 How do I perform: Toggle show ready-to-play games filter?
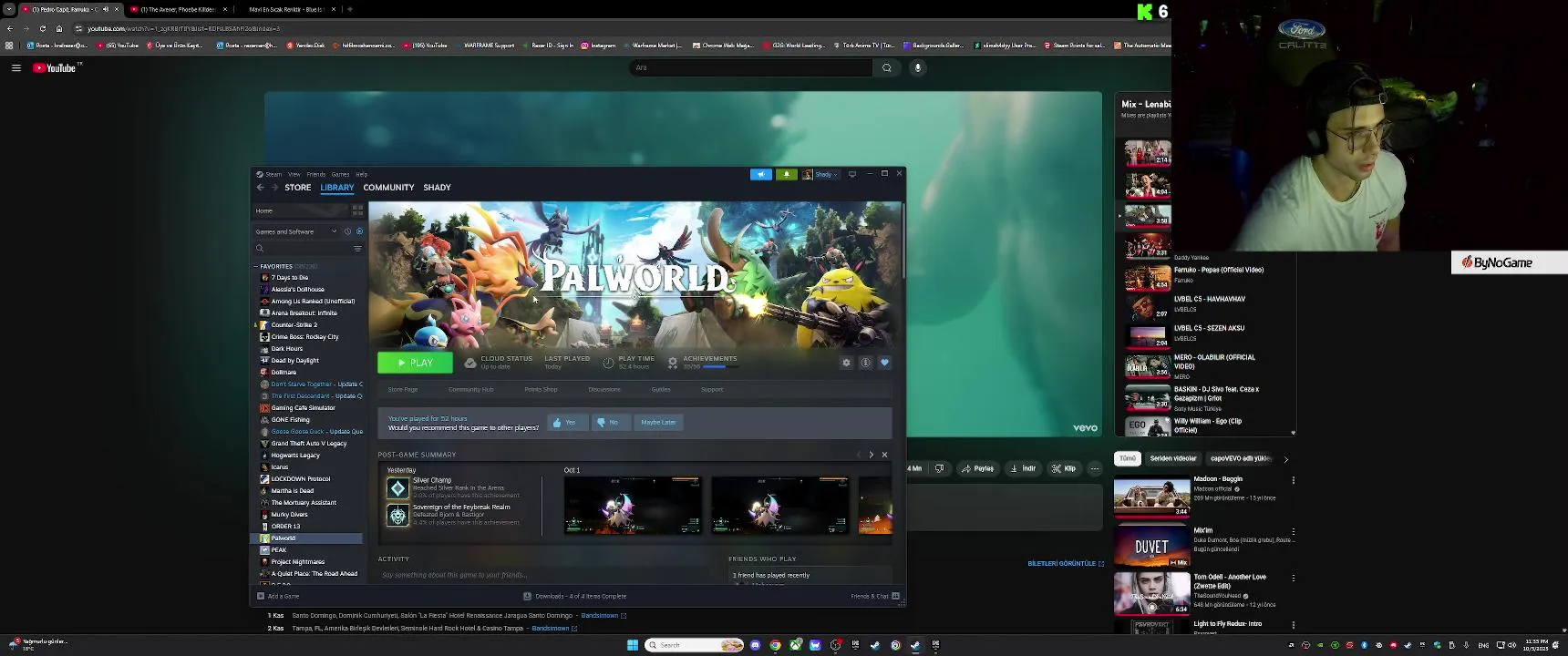pos(359,231)
